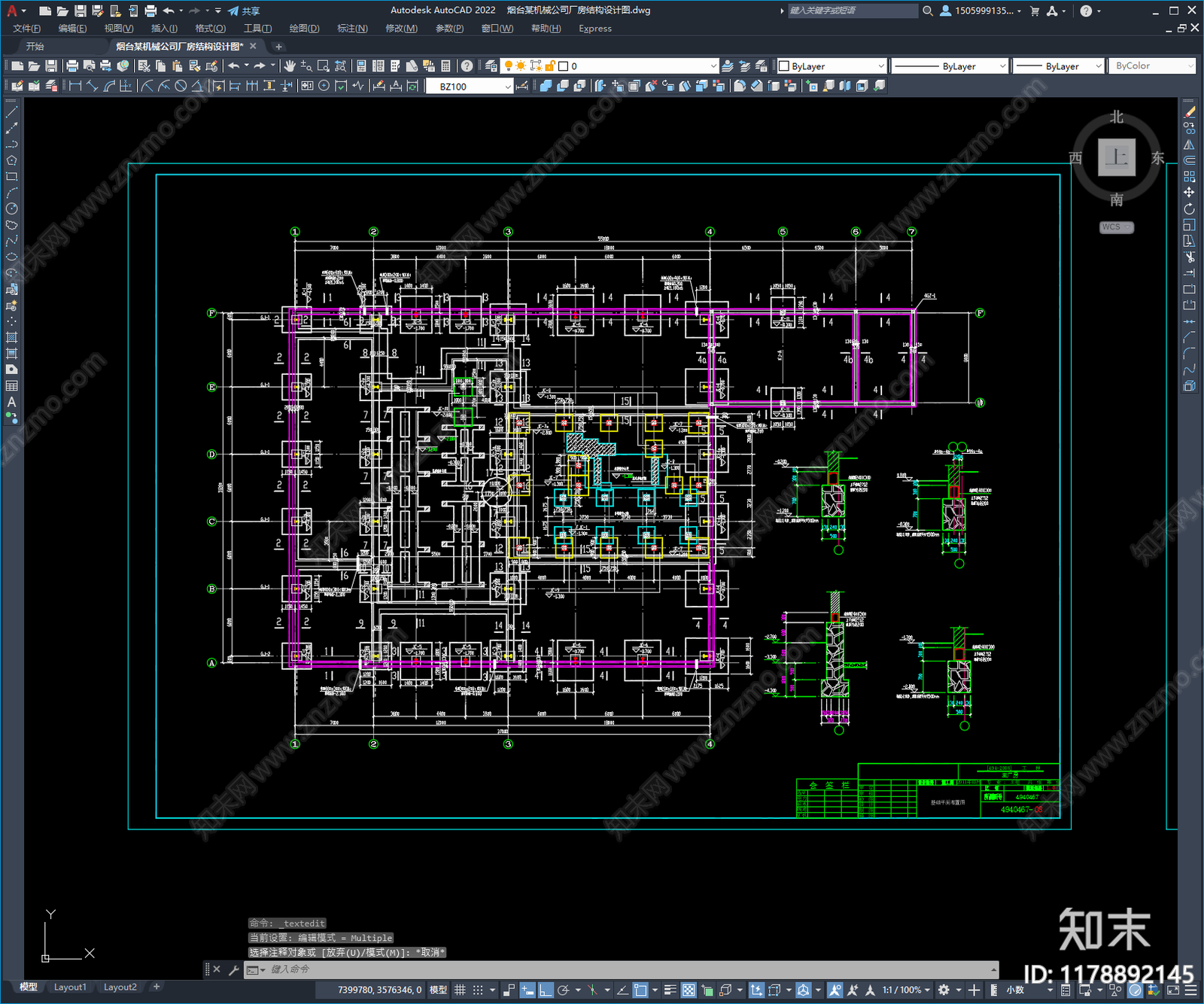1204x1004 pixels.
Task: Toggle object snap in status bar
Action: [640, 990]
